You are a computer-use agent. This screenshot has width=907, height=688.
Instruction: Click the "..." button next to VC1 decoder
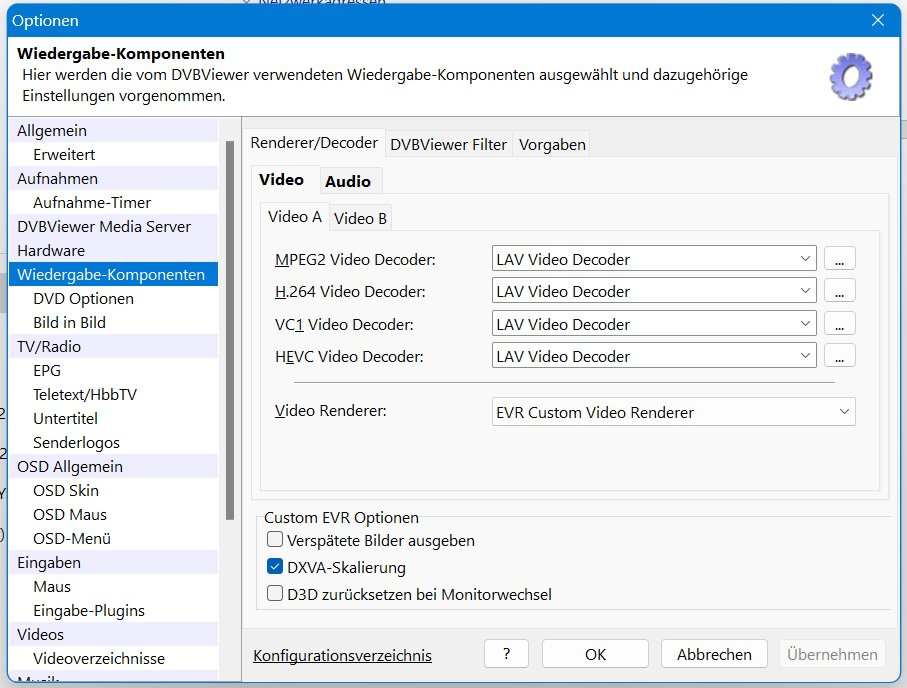839,324
